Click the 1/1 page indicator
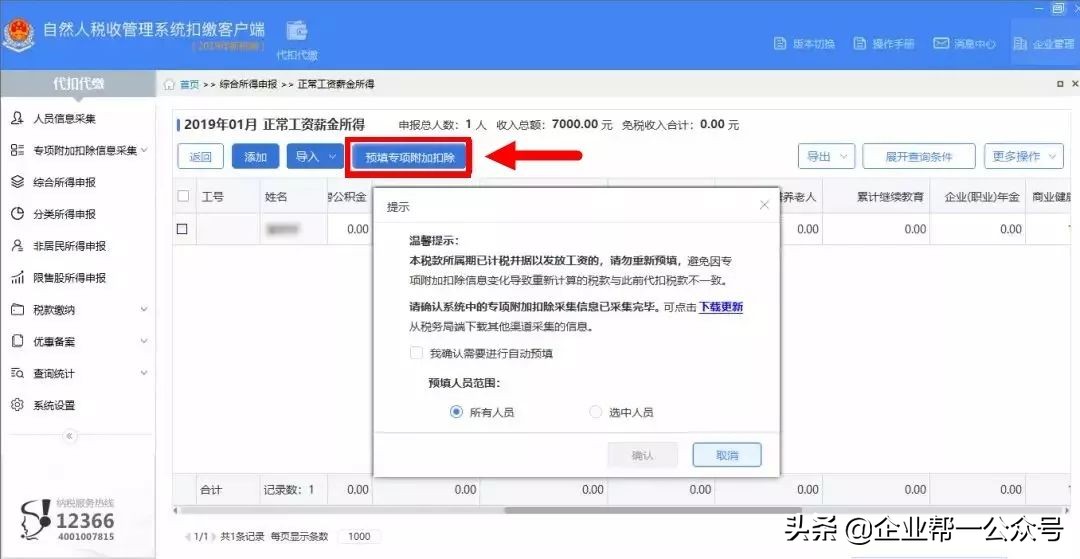 click(201, 536)
